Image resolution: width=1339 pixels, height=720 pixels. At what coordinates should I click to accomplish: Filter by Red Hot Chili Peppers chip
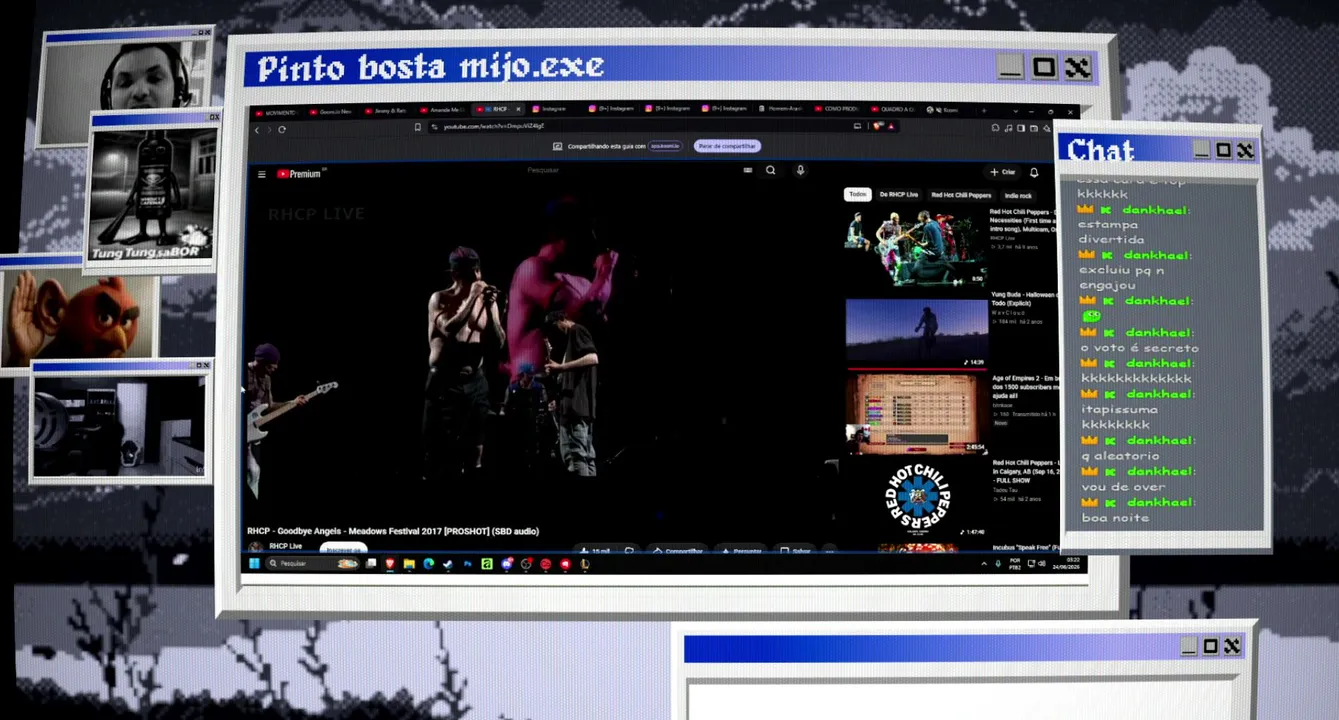(x=961, y=195)
